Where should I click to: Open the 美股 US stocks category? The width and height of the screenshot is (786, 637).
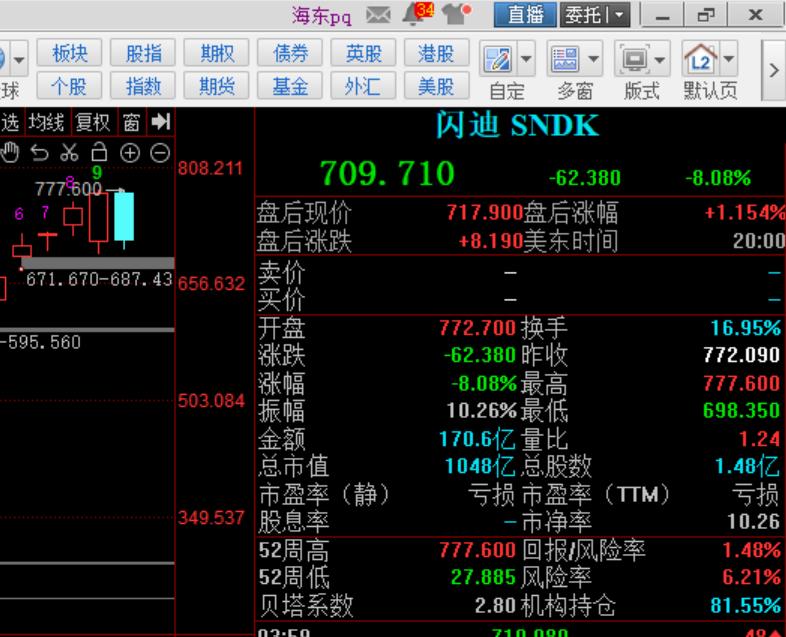pyautogui.click(x=437, y=86)
